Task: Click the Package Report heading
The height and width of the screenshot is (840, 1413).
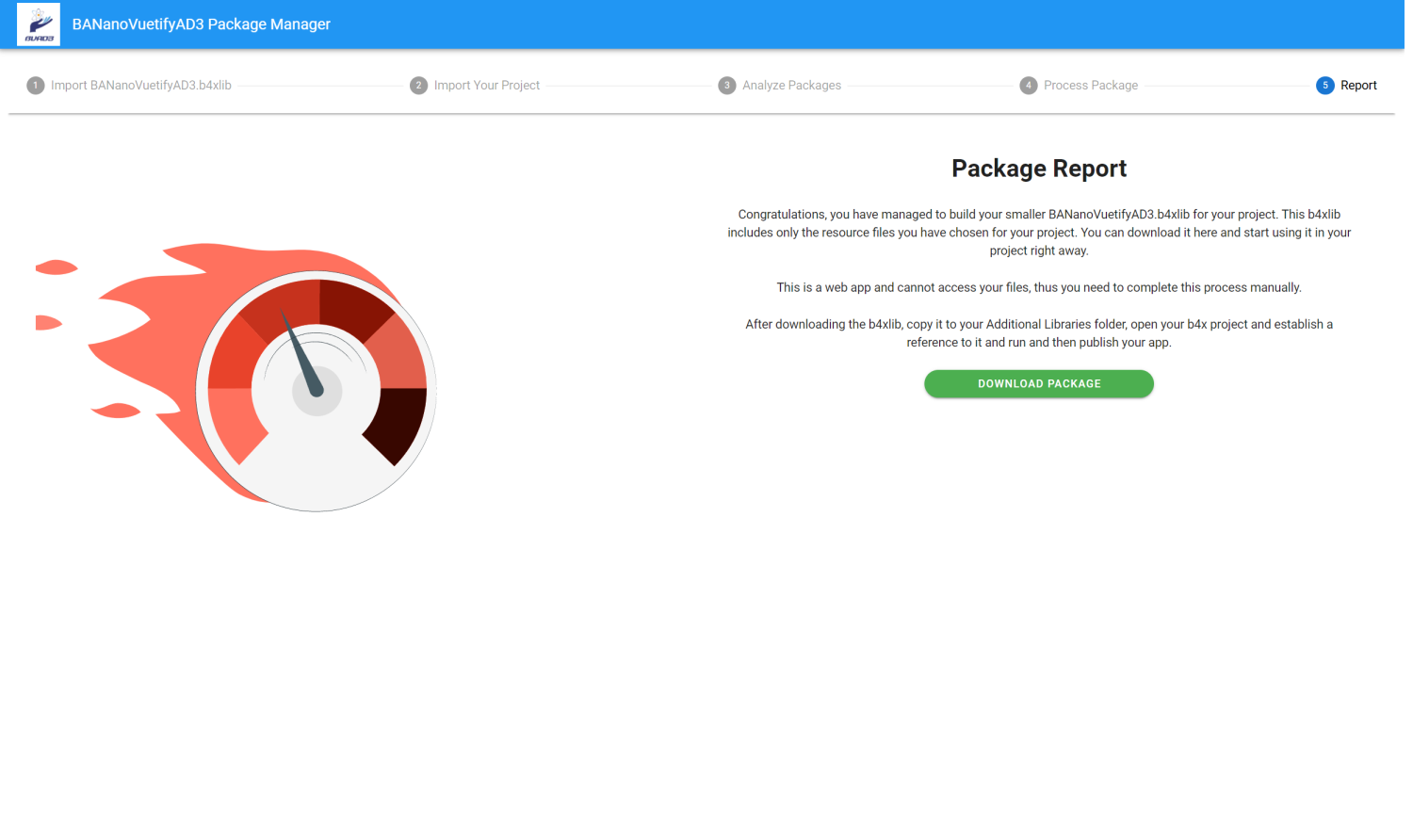Action: 1039,169
